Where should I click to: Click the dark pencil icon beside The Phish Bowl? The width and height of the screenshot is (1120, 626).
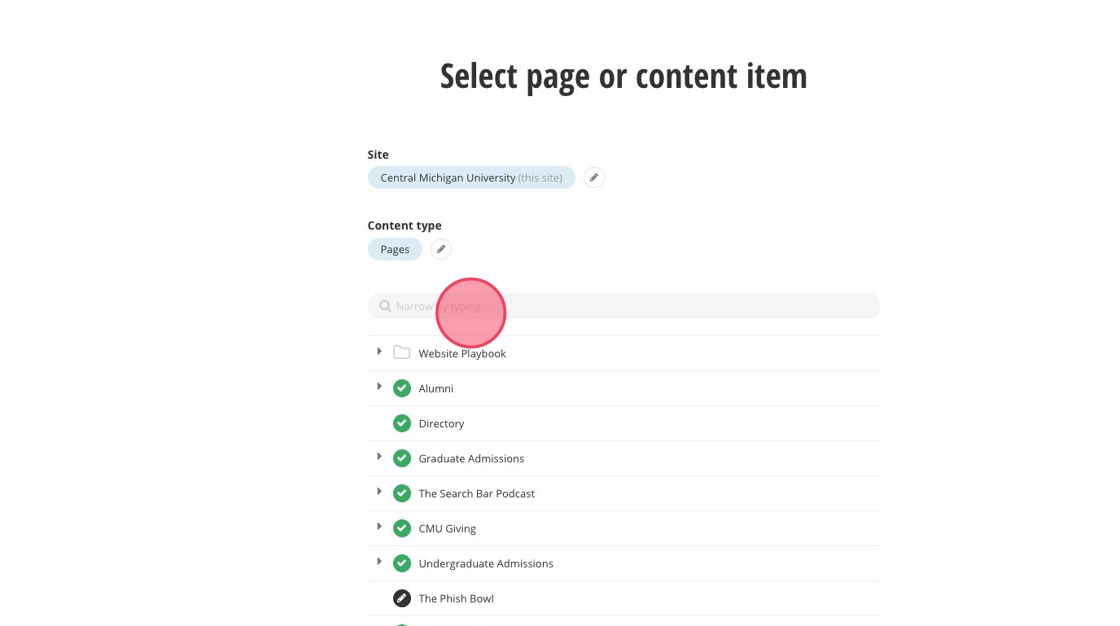tap(402, 598)
